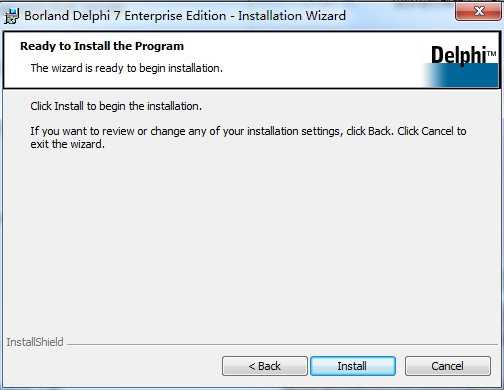The image size is (504, 390).
Task: Click the paragraph about reviewing installation settings
Action: click(248, 138)
